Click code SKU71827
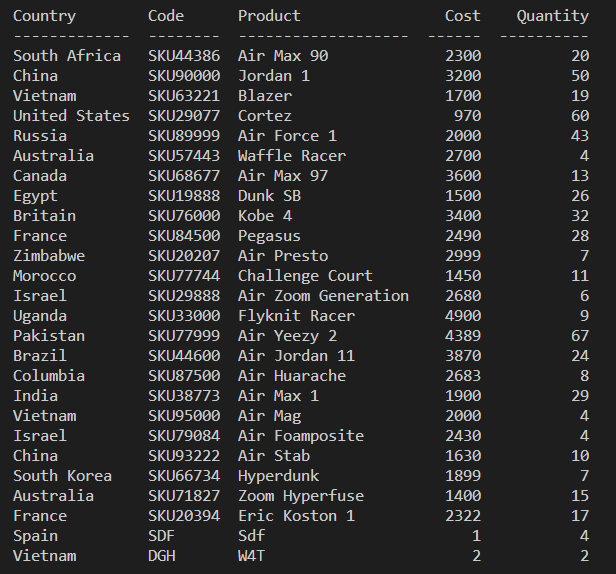616x574 pixels. point(184,496)
